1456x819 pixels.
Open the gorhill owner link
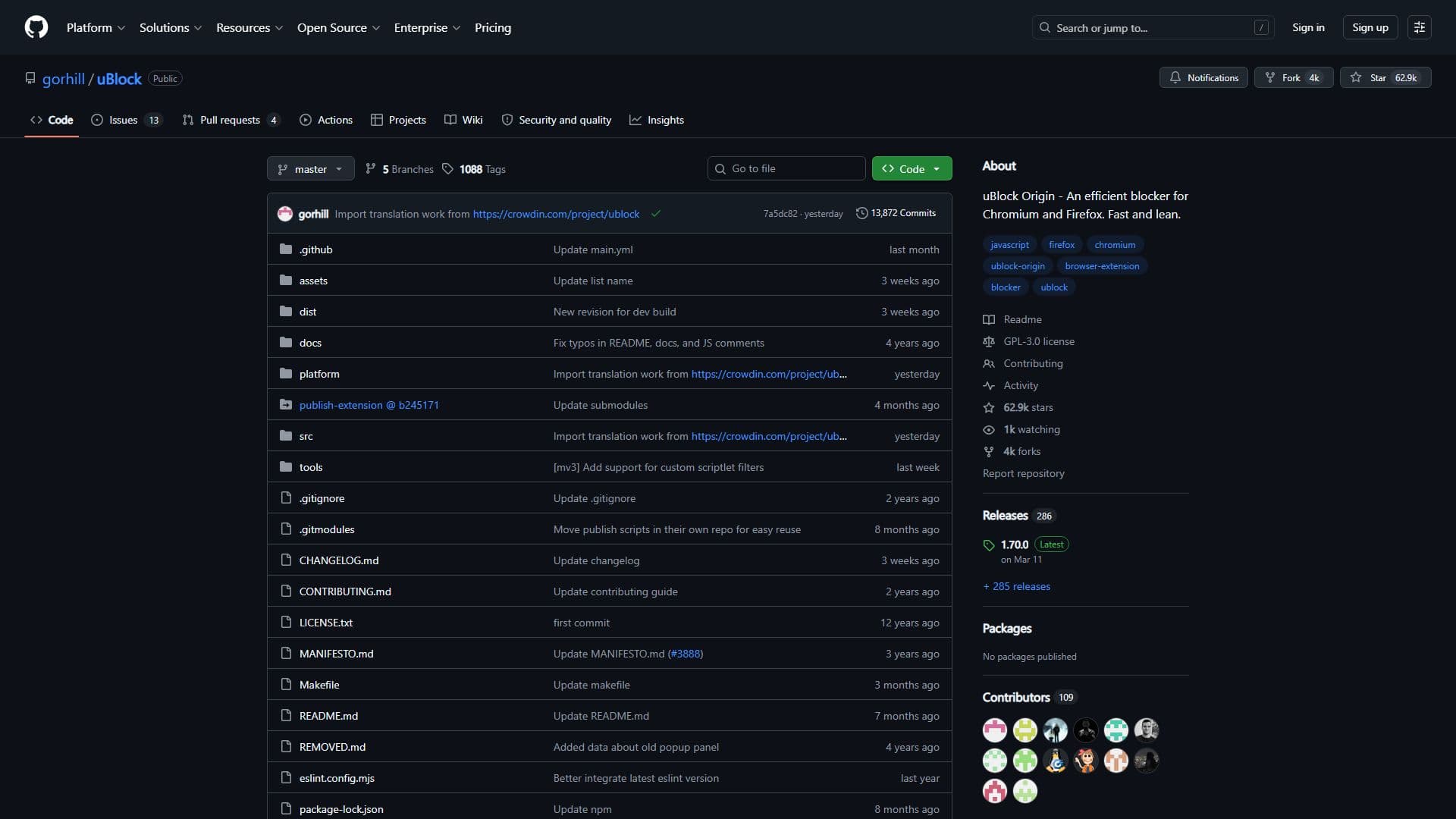tap(64, 79)
